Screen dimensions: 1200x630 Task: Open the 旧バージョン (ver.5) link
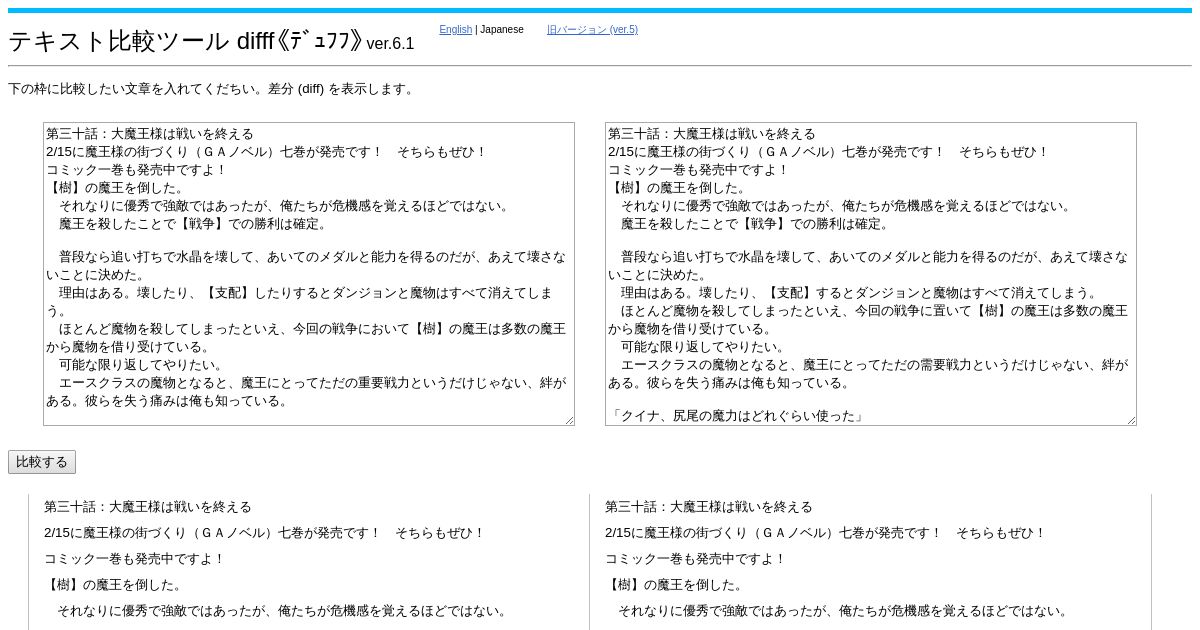tap(592, 30)
